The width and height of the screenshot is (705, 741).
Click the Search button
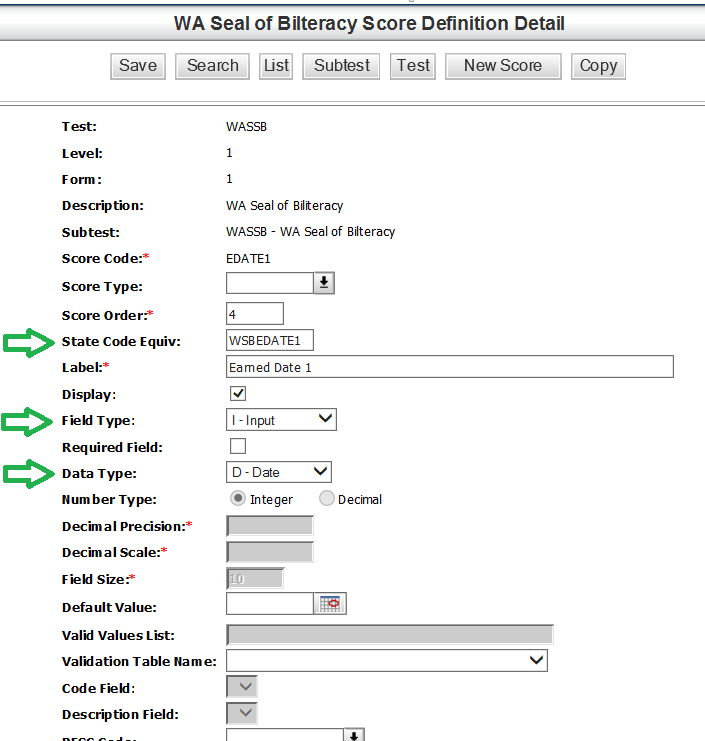pos(212,66)
